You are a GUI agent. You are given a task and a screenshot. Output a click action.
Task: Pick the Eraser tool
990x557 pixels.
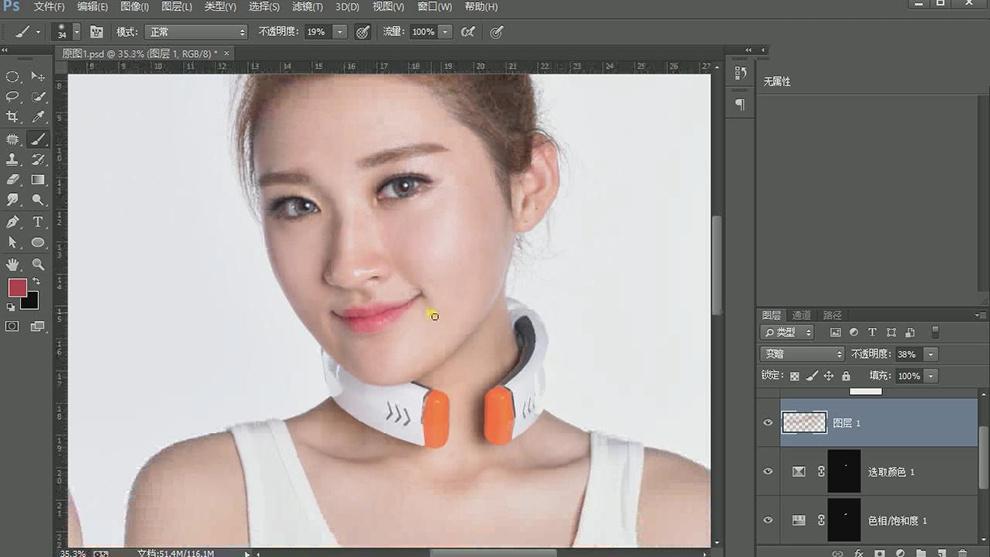click(x=13, y=181)
